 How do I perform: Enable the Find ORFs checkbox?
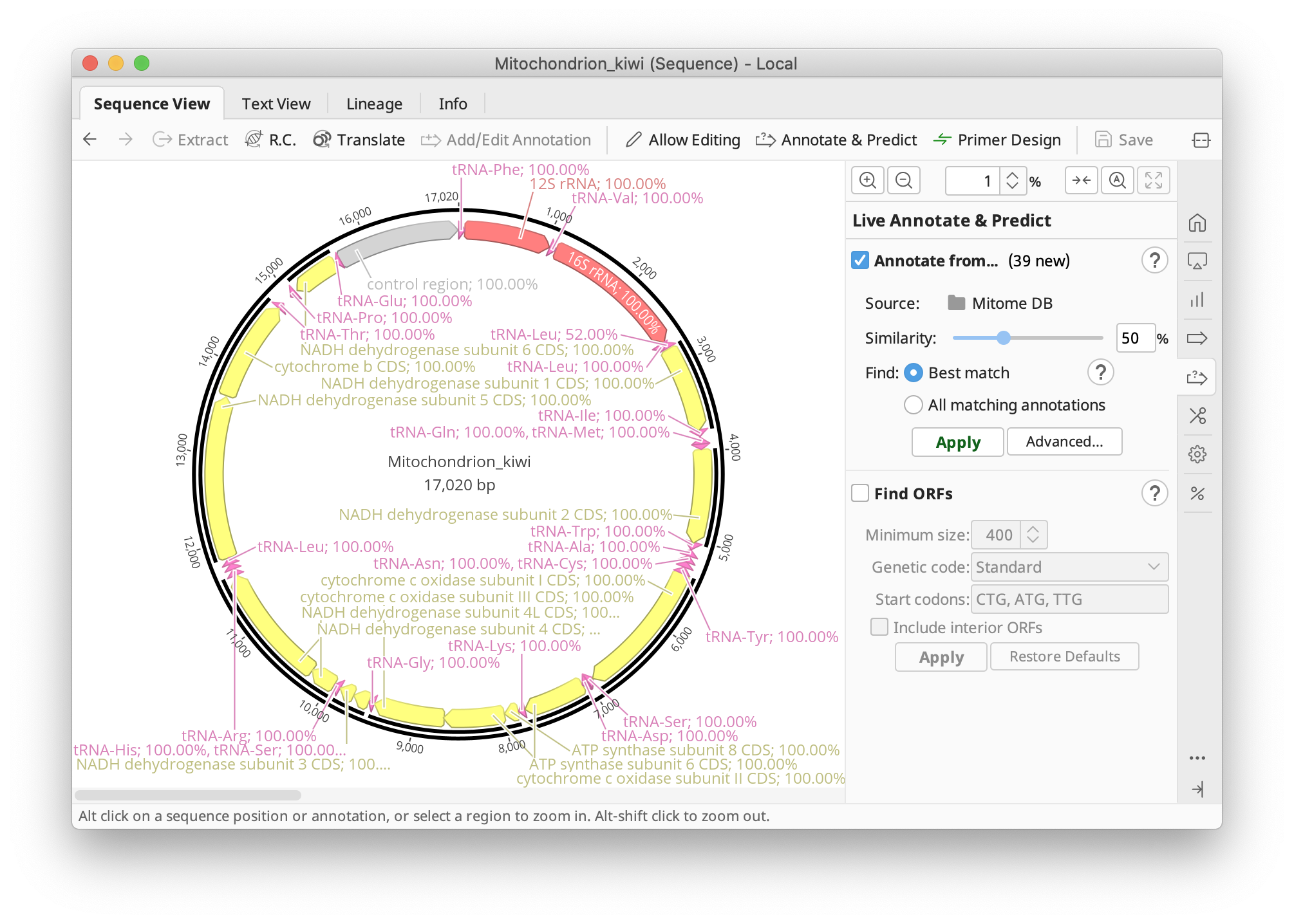[x=859, y=493]
